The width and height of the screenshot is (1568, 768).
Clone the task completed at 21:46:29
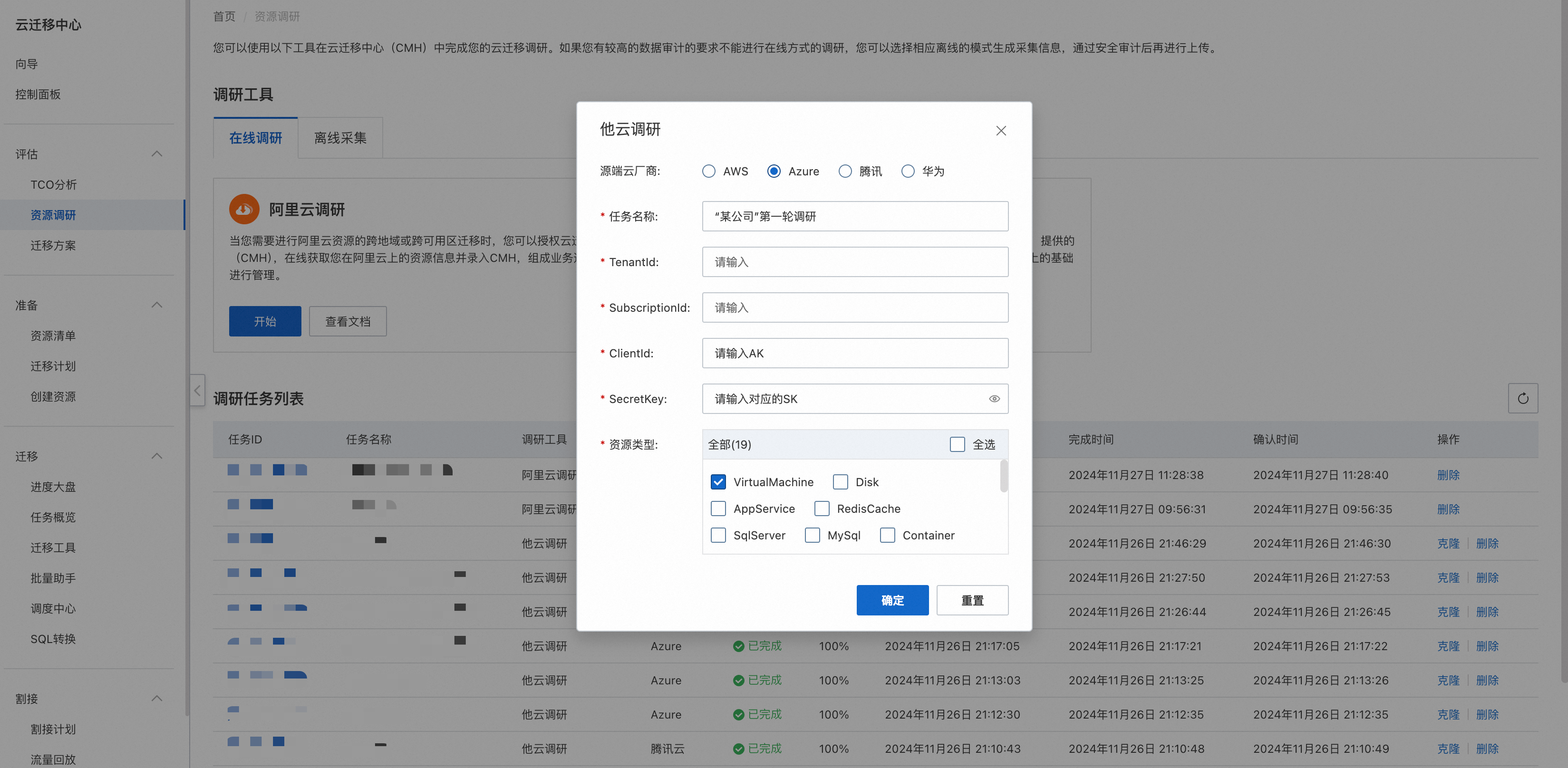[1448, 543]
